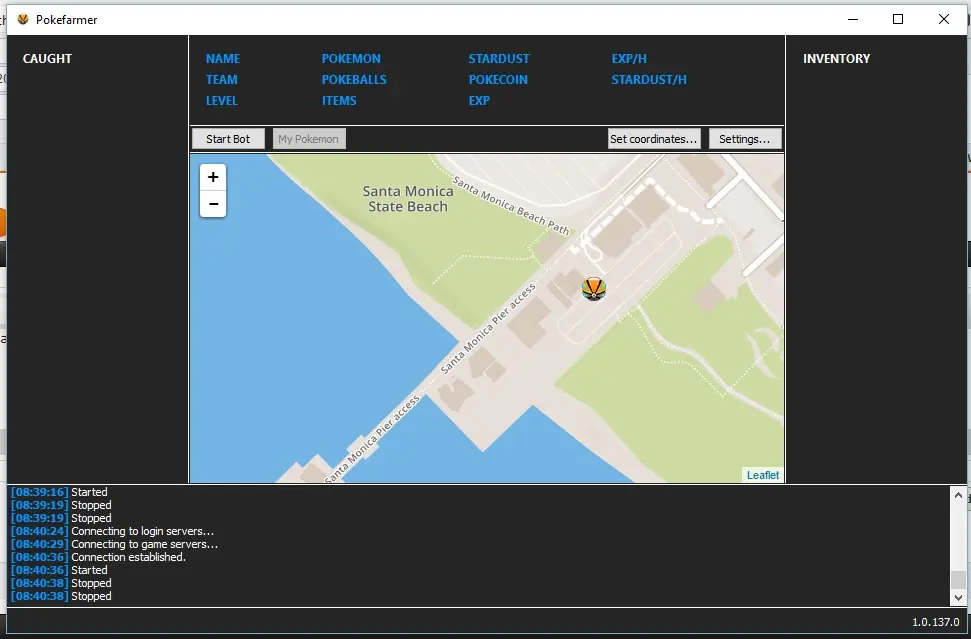Click the TEAM stat label
Image resolution: width=971 pixels, height=639 pixels.
click(x=222, y=79)
